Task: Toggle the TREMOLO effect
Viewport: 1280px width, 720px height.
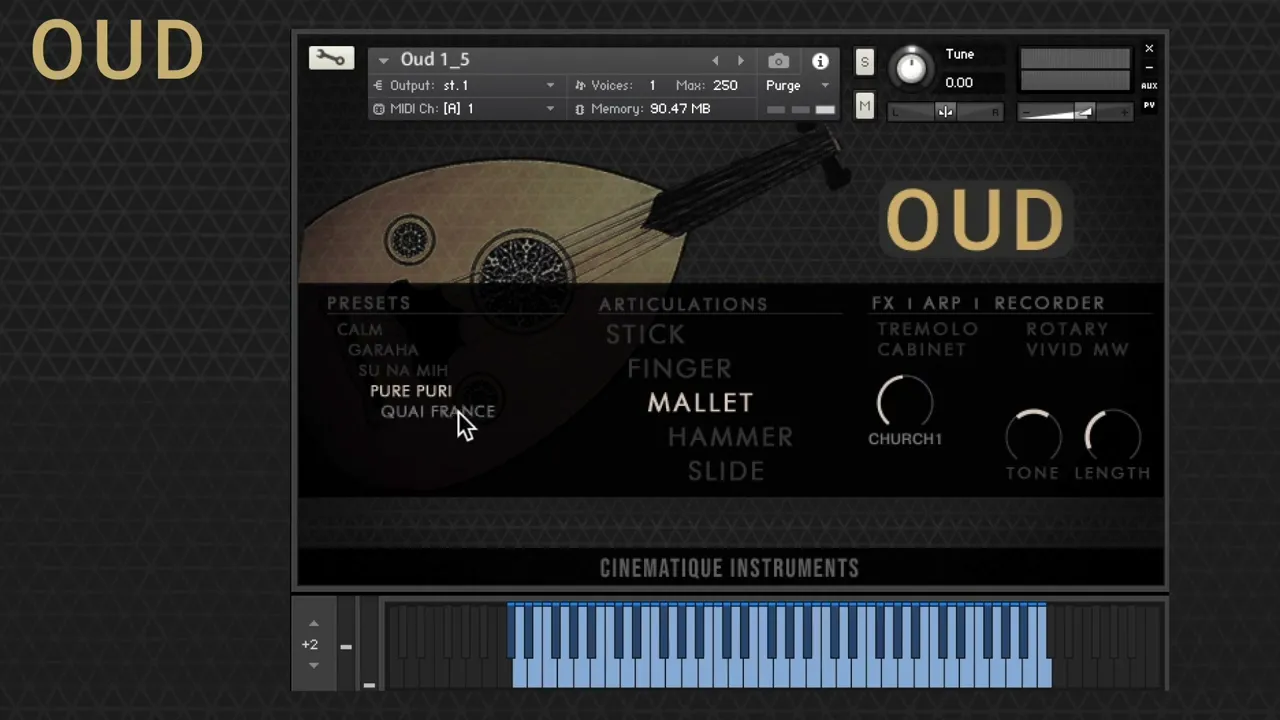Action: [927, 328]
